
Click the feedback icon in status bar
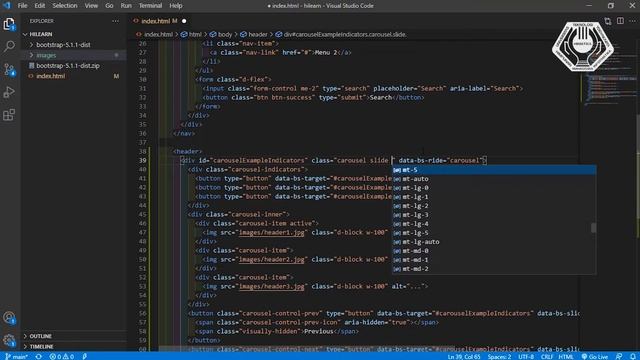(619, 356)
